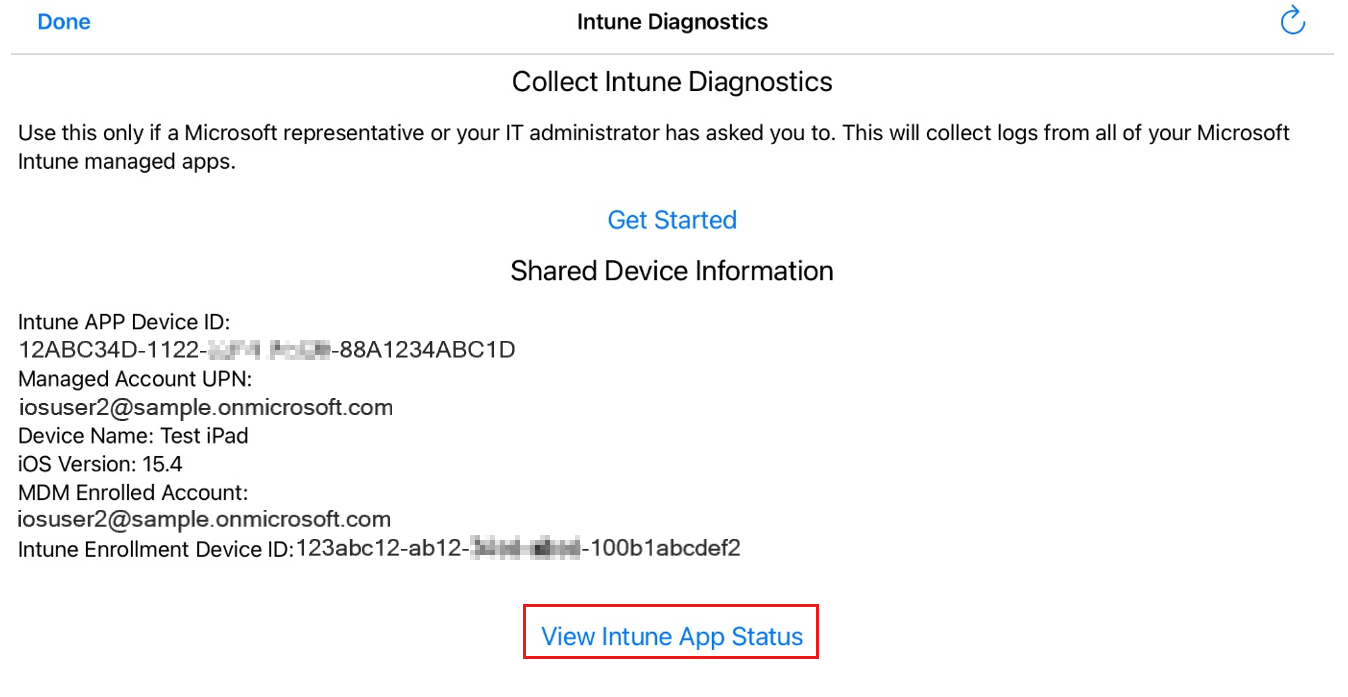Tap the Get Started link
This screenshot has height=697, width=1348.
click(x=672, y=220)
